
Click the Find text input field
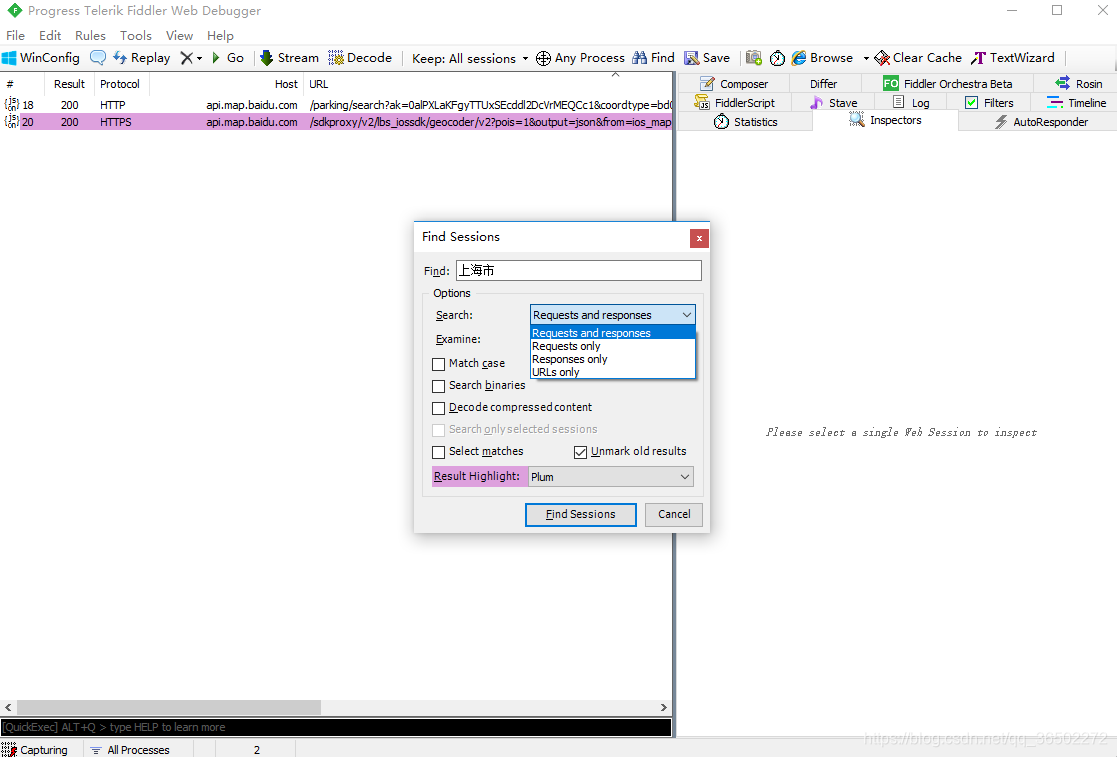[578, 271]
